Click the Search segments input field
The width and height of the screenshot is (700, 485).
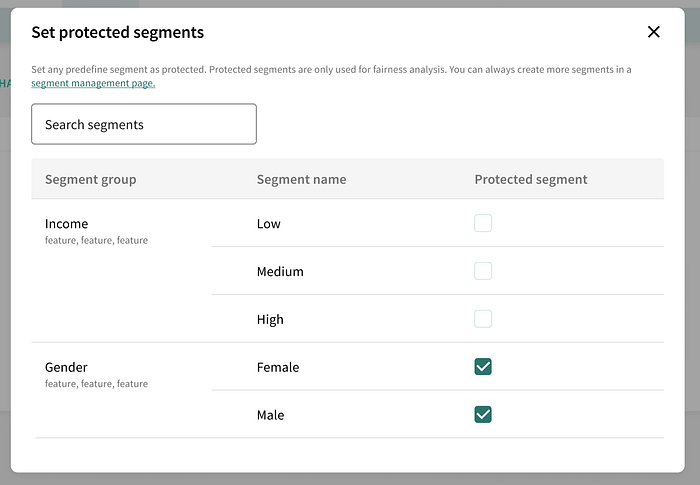click(x=144, y=124)
